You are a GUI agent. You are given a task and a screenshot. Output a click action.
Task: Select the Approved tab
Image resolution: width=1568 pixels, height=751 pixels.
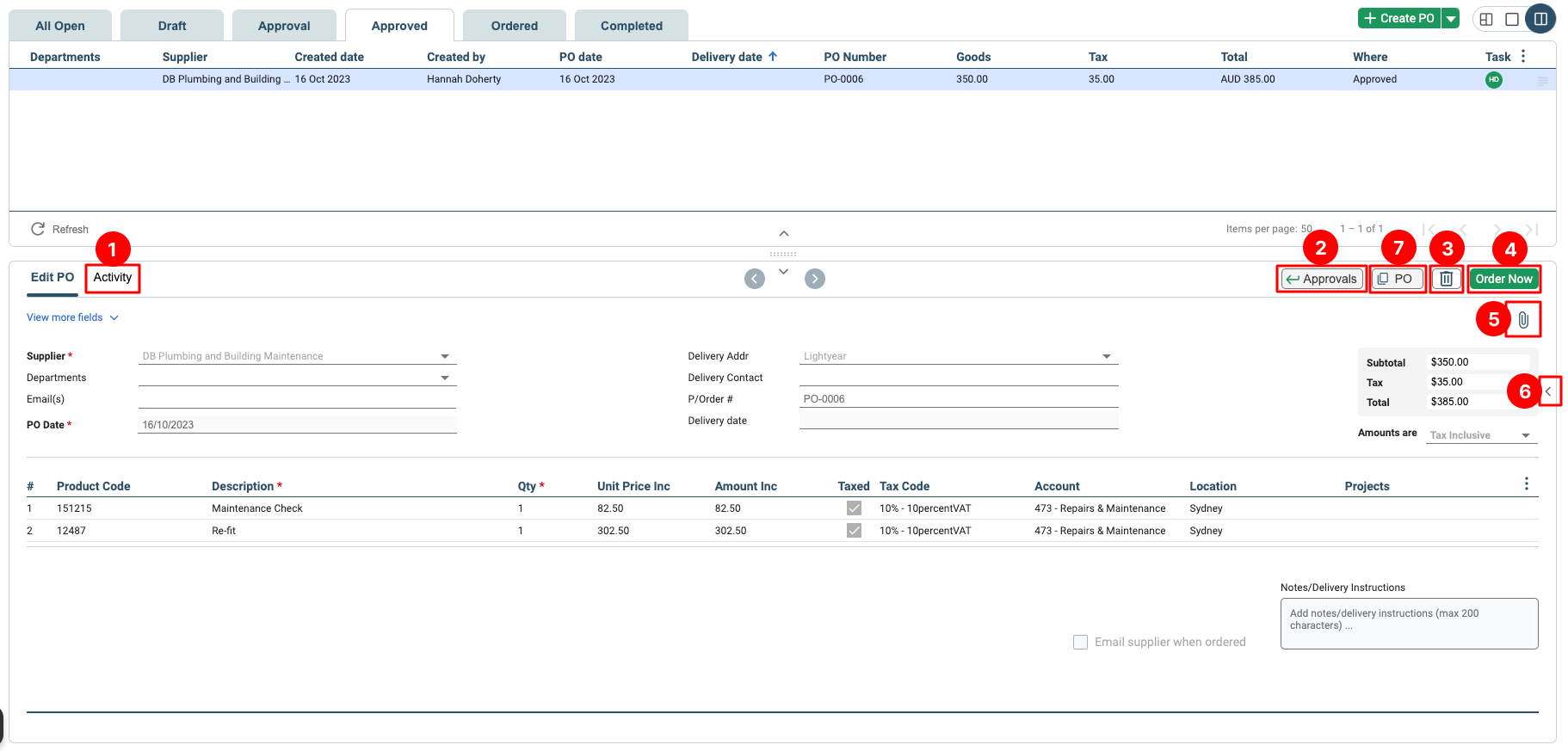[399, 26]
